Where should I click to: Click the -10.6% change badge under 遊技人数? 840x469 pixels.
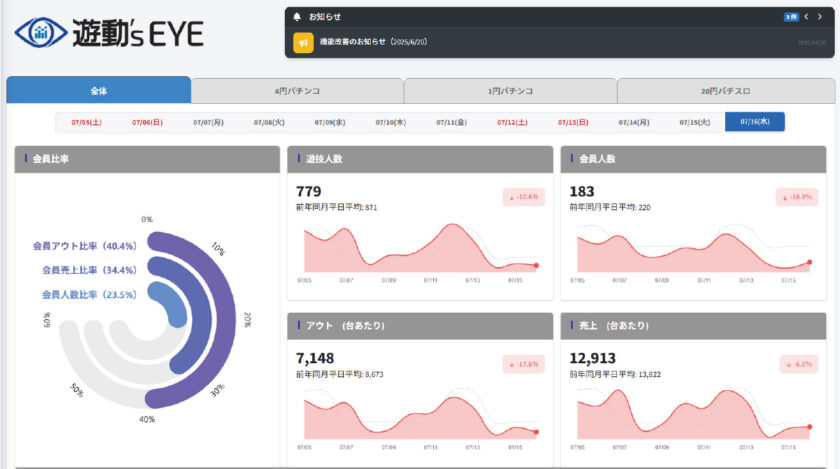524,197
